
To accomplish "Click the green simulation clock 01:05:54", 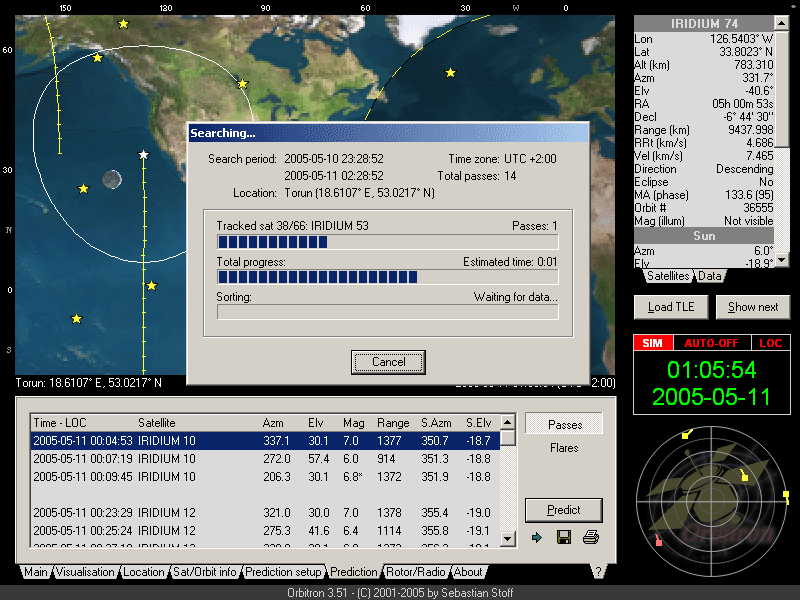I will coord(711,370).
